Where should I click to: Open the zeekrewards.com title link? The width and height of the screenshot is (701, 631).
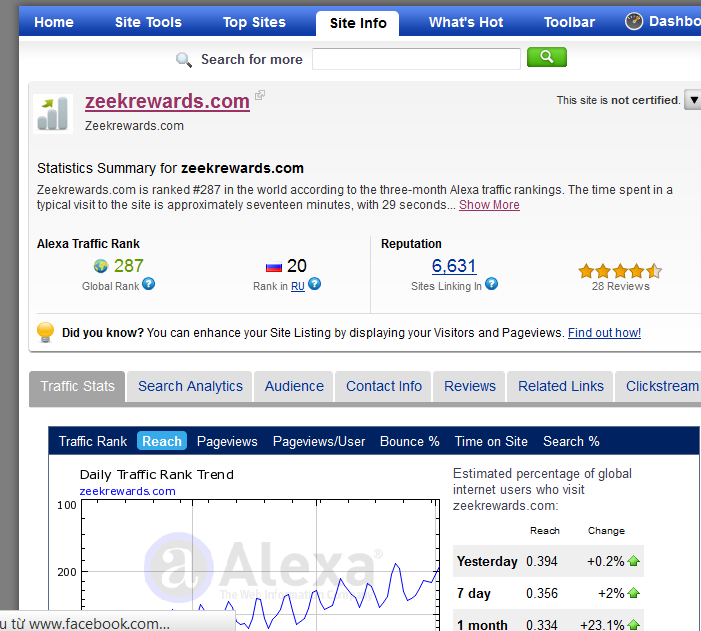pos(167,101)
